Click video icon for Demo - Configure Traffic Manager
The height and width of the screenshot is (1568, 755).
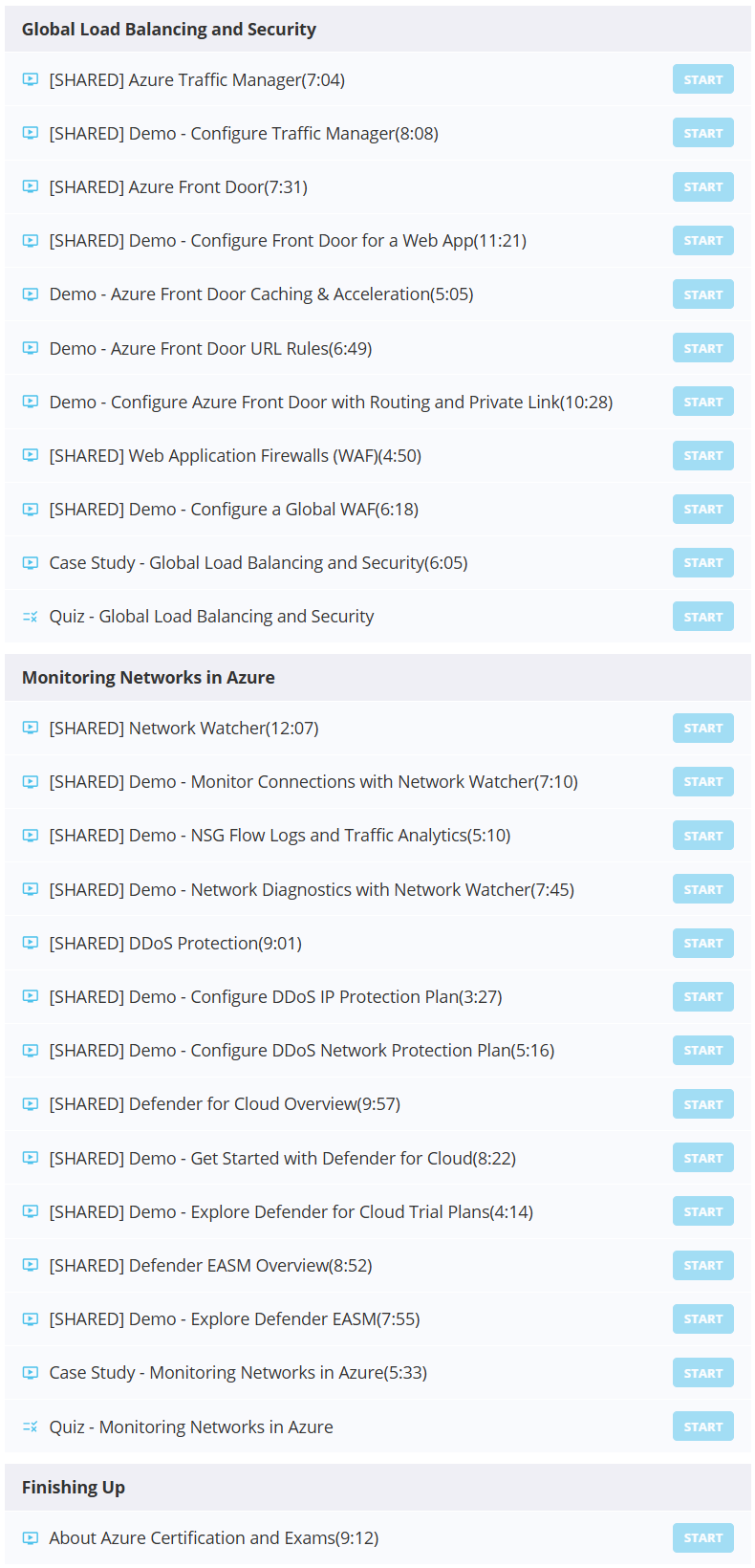[x=31, y=133]
